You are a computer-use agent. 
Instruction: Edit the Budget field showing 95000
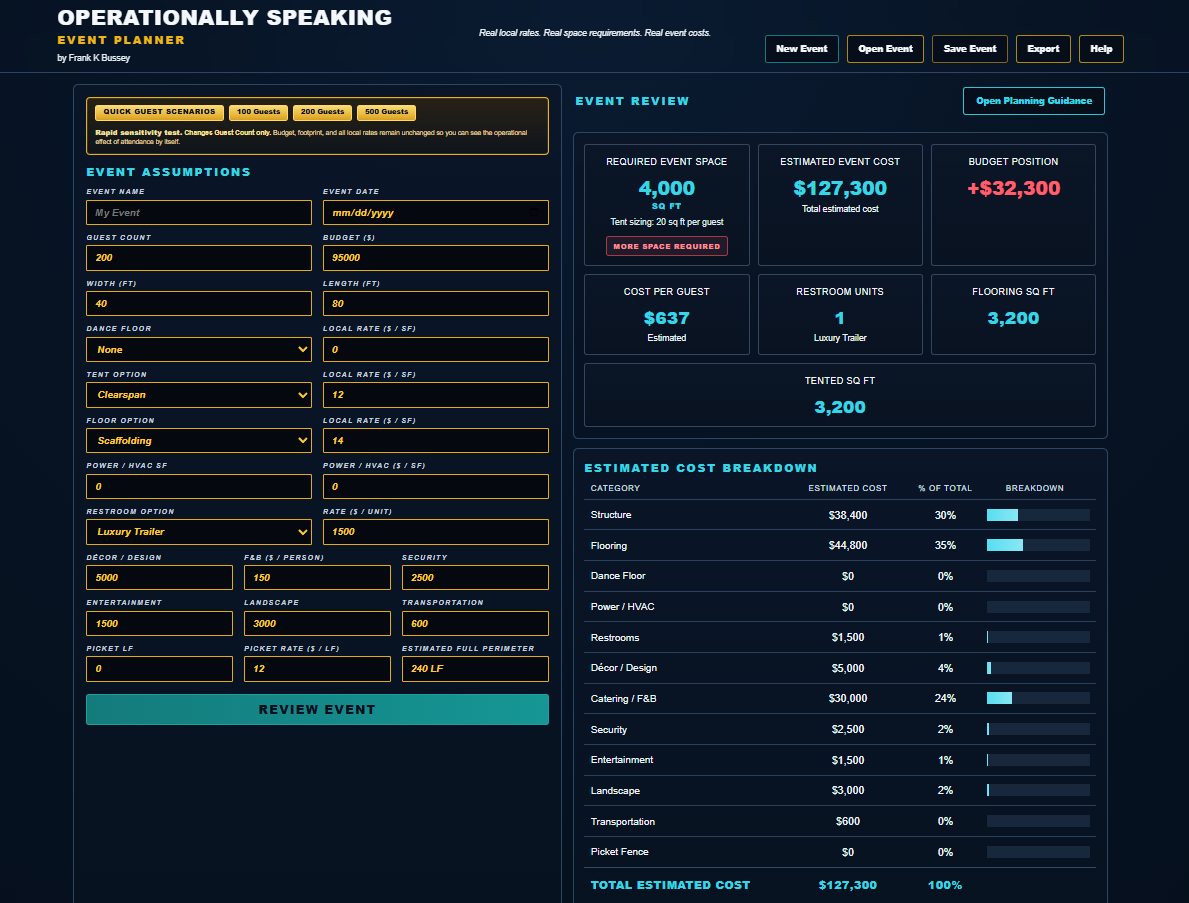(x=435, y=258)
